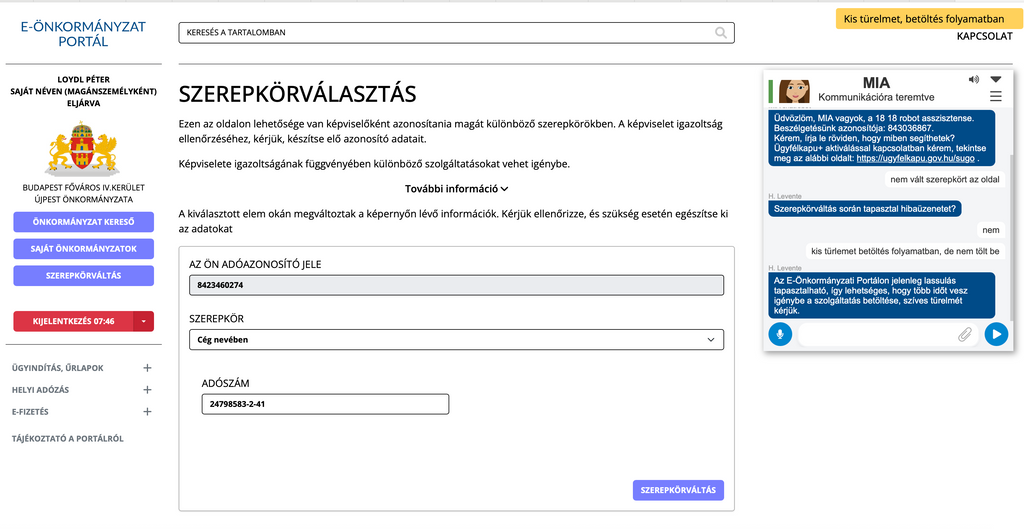
Task: Send the chat message
Action: (x=995, y=334)
